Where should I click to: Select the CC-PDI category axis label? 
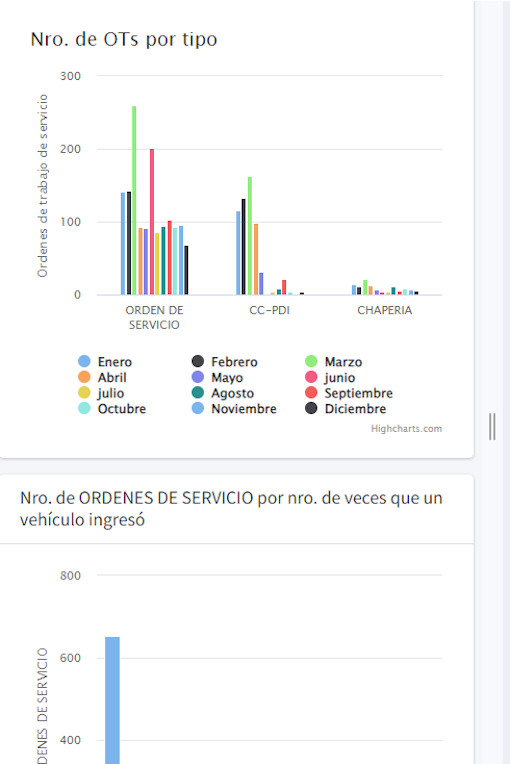269,310
